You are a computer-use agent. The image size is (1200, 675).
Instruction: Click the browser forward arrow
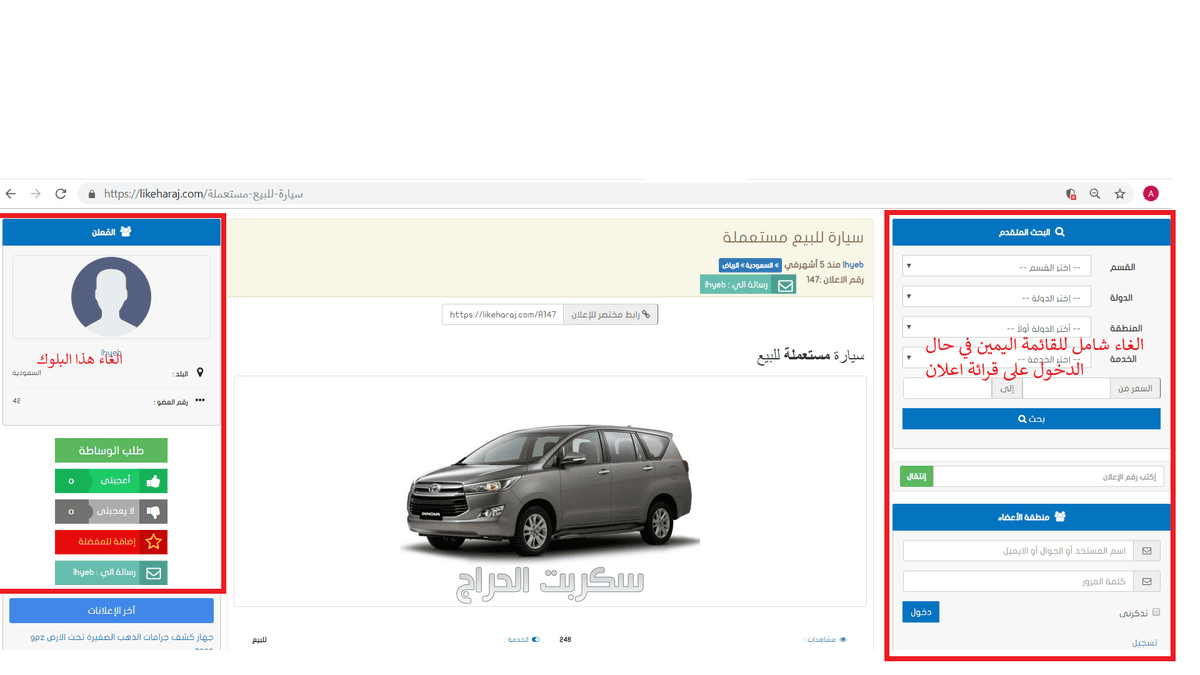pyautogui.click(x=35, y=194)
